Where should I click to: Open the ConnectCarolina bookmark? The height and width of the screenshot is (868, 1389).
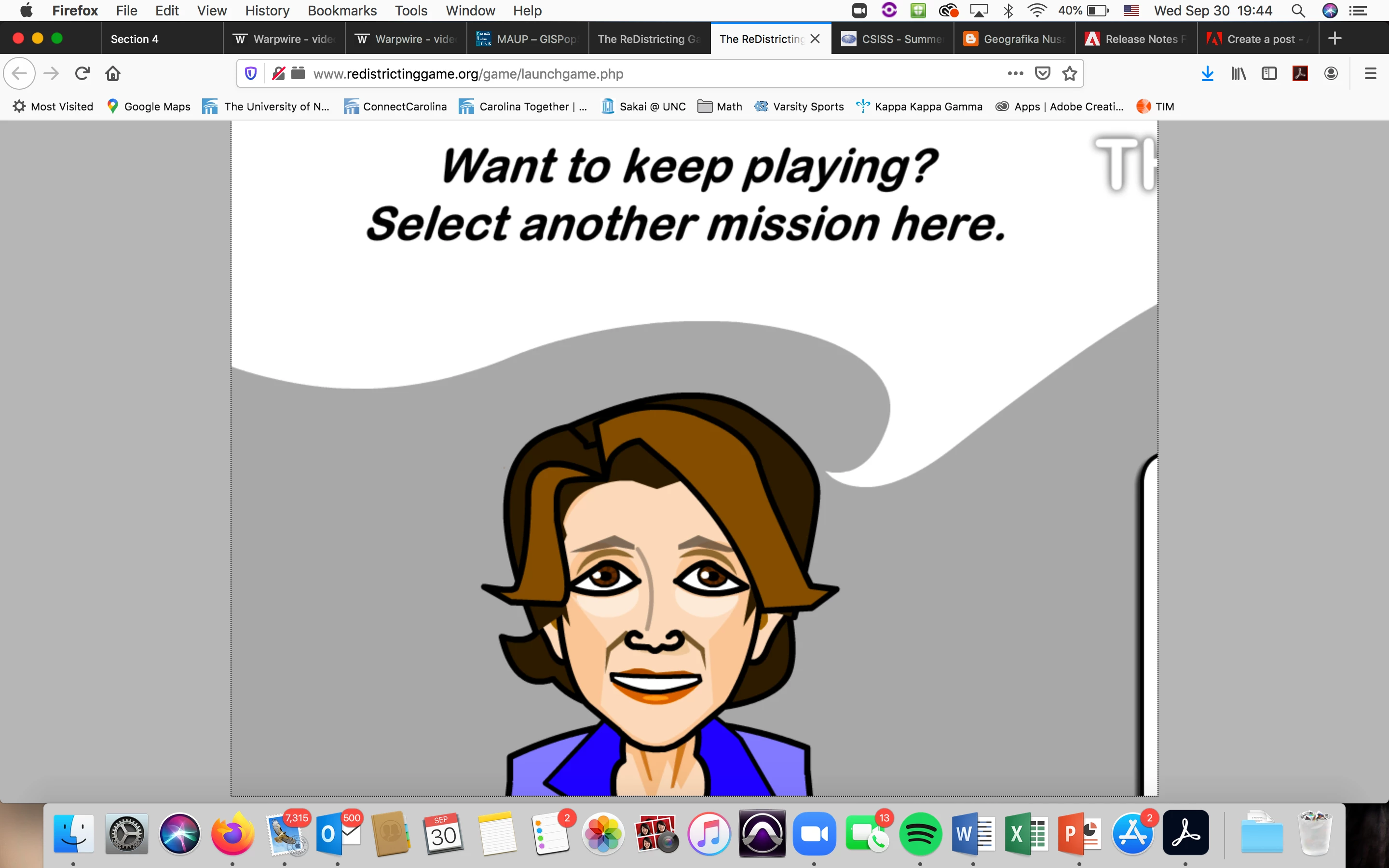(x=395, y=106)
